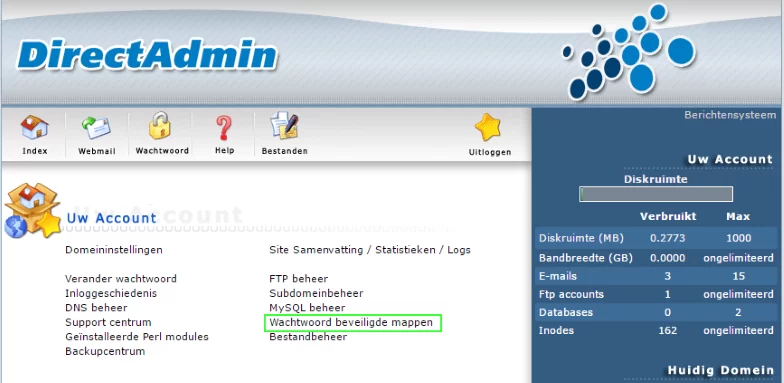Select the 1000 max diskruimte value
Image resolution: width=784 pixels, height=383 pixels.
click(x=738, y=238)
